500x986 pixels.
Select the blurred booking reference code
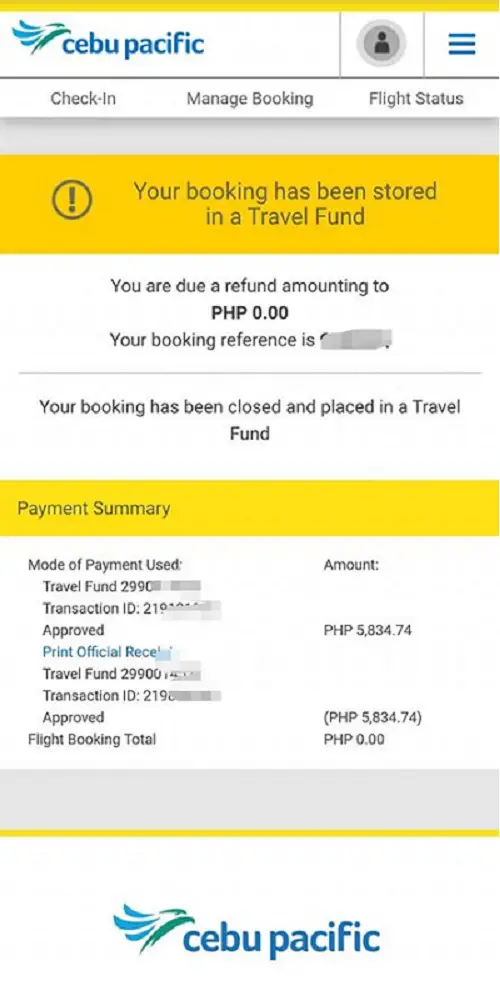click(356, 340)
